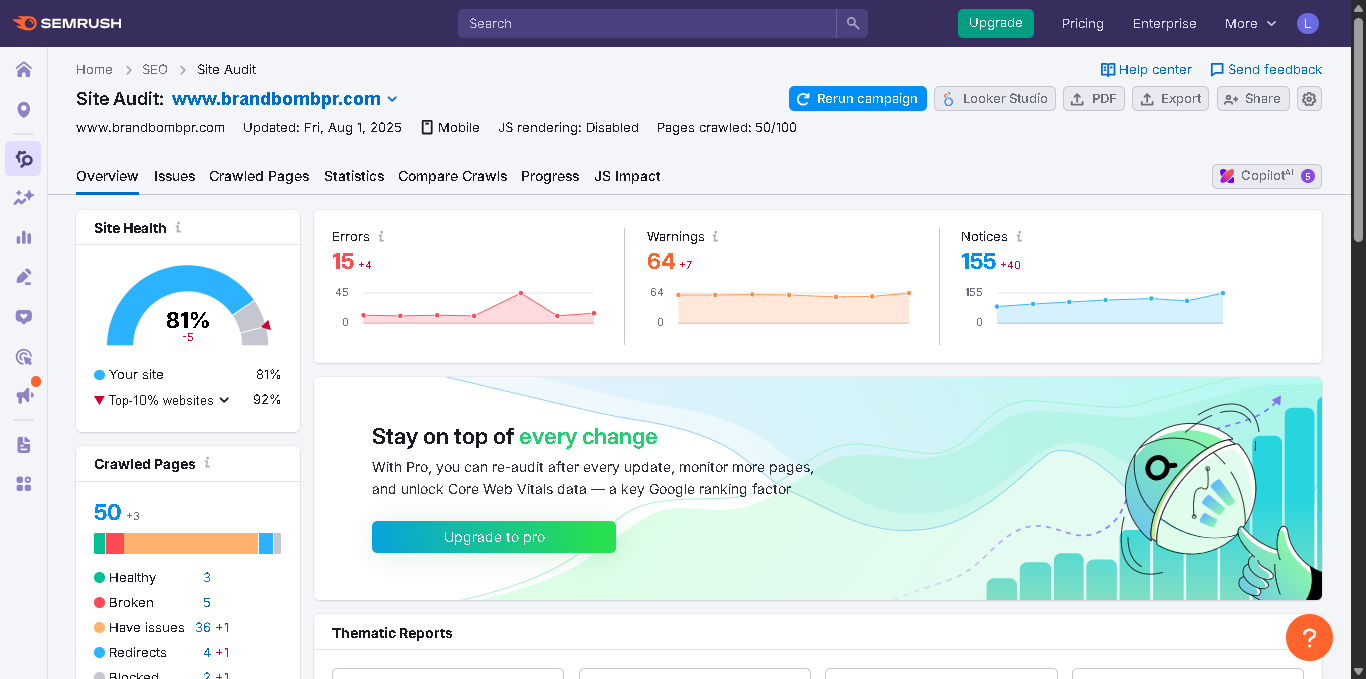1366x679 pixels.
Task: Open the Enterprise link
Action: [1164, 23]
